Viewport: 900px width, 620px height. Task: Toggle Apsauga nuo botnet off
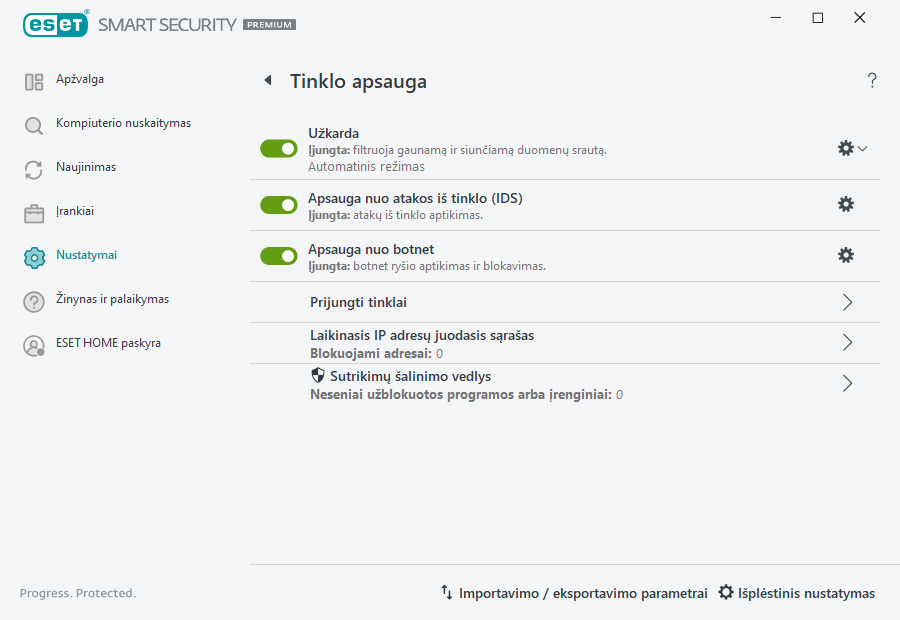(278, 255)
